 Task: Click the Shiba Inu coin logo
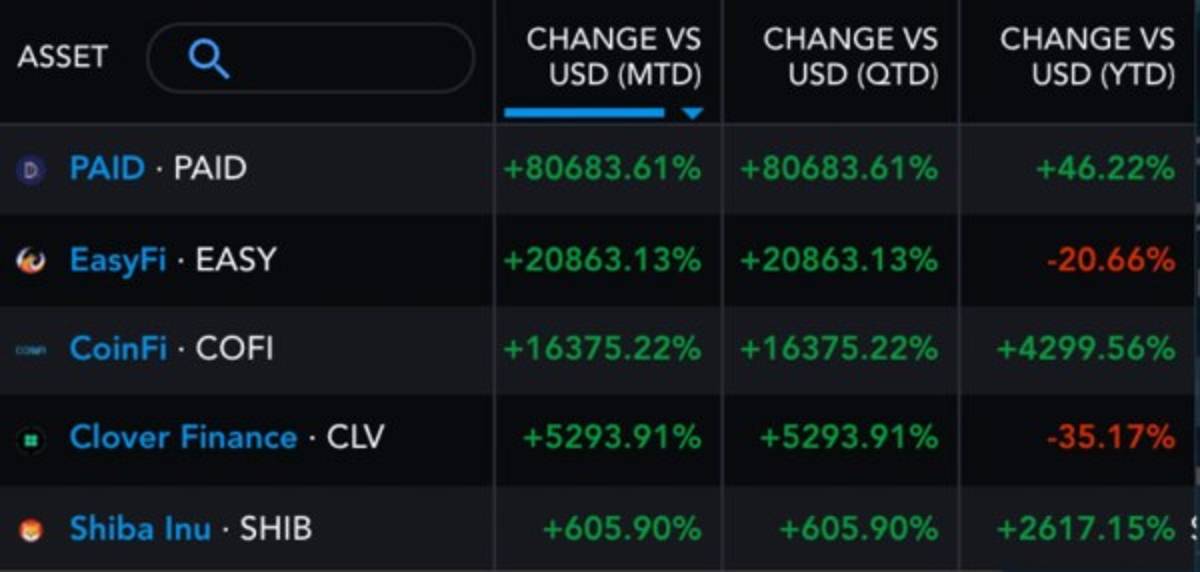(x=31, y=528)
